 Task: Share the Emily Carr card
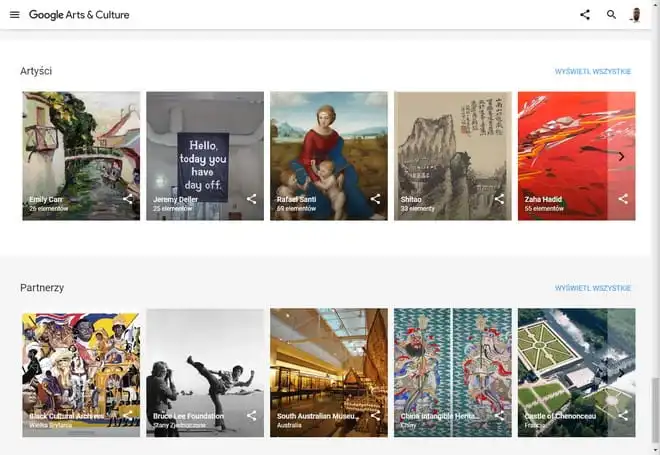pyautogui.click(x=128, y=199)
